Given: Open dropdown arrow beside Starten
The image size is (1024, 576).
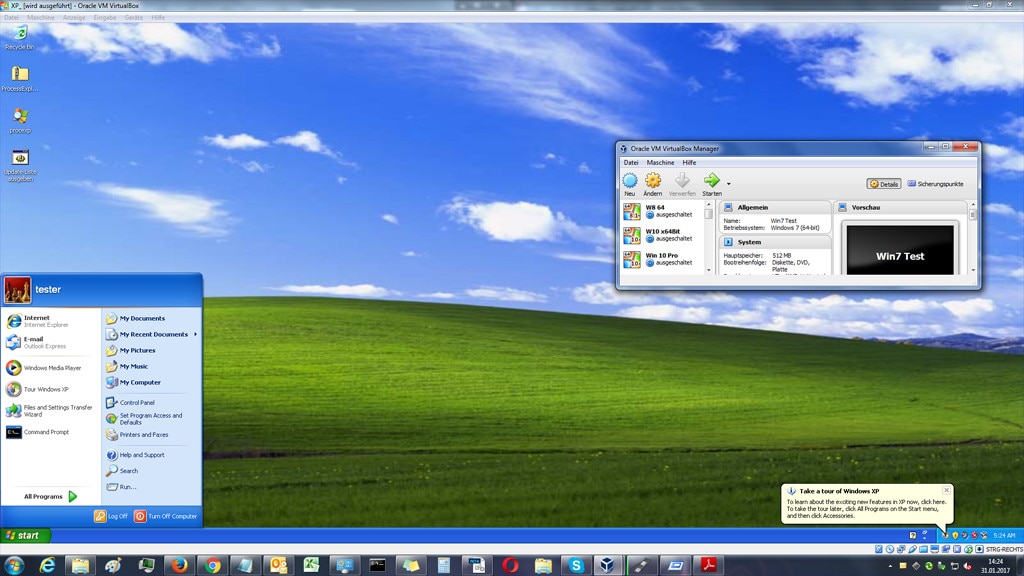Looking at the screenshot, I should pos(728,184).
